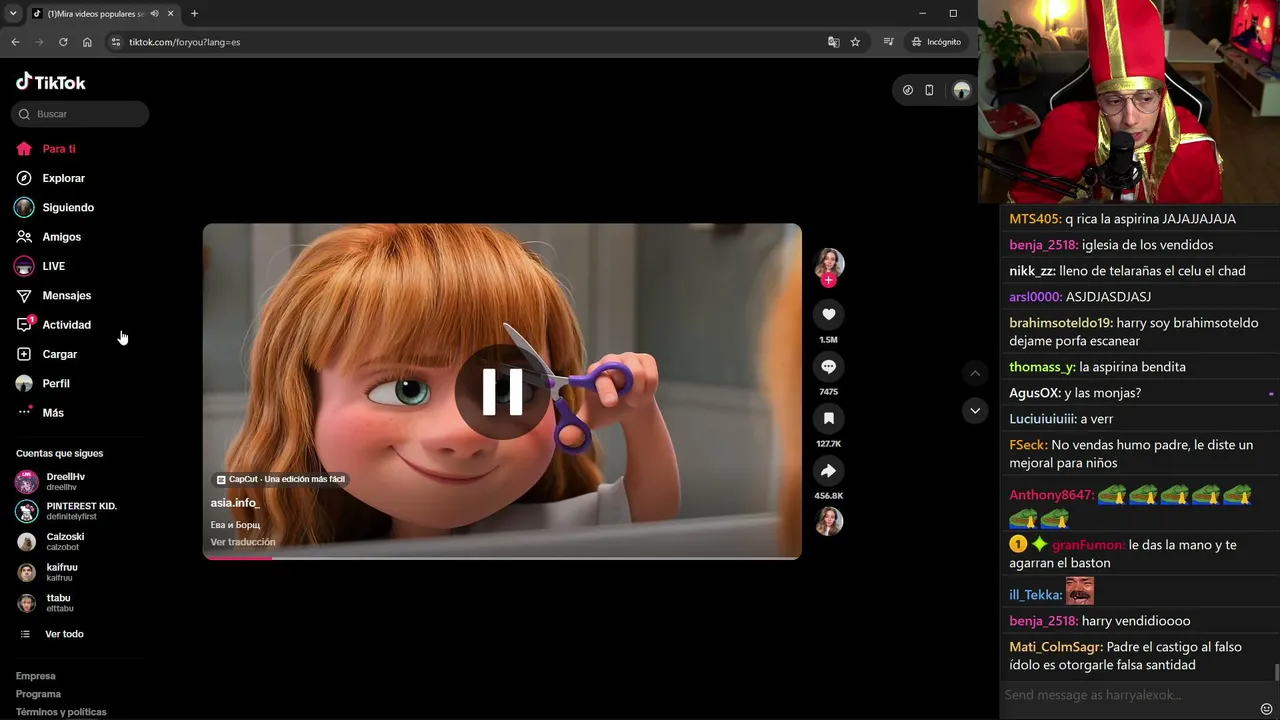Click the Buscar search field
This screenshot has height=720, width=1280.
[80, 114]
